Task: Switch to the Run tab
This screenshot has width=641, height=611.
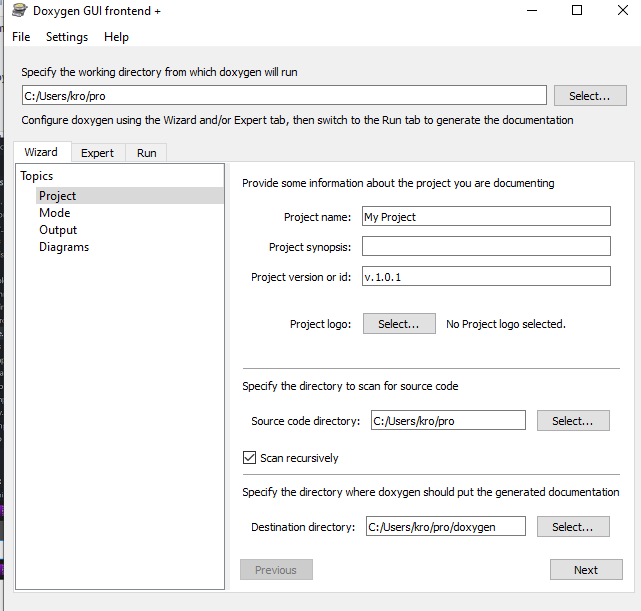Action: tap(147, 153)
